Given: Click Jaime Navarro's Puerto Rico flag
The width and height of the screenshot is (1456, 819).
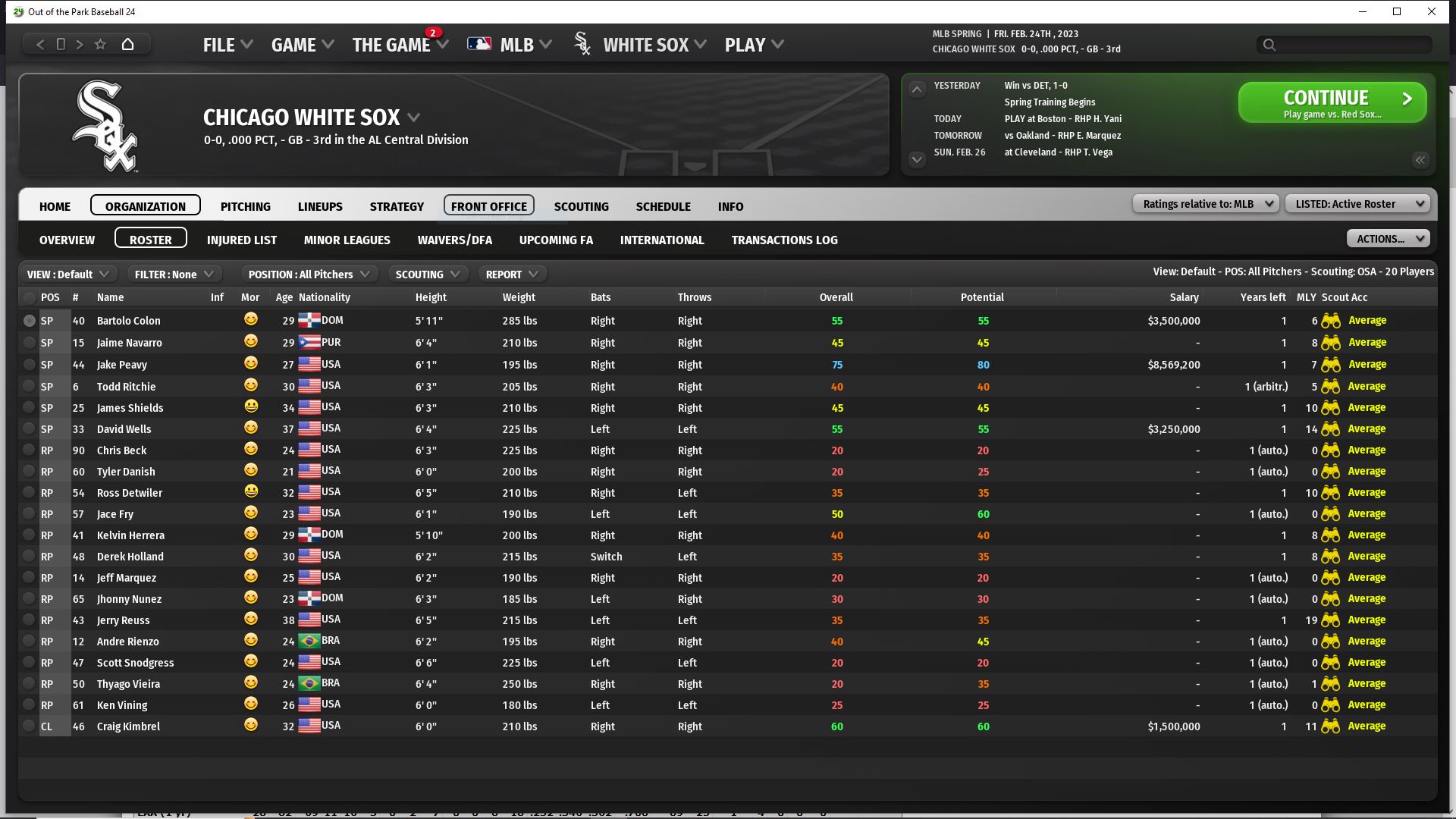Looking at the screenshot, I should point(309,342).
